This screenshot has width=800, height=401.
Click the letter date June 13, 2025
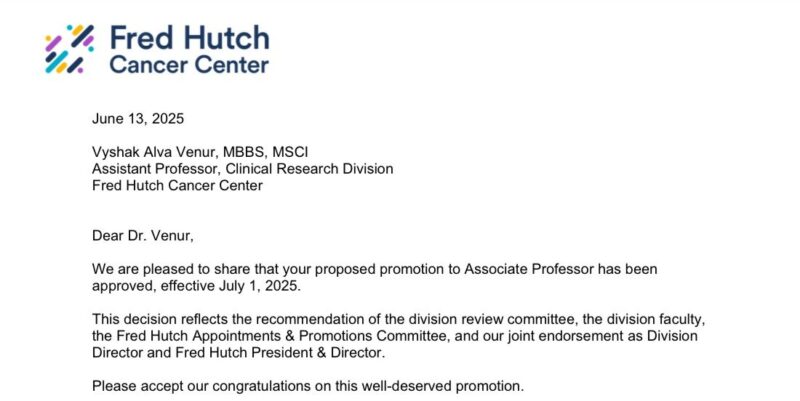(138, 119)
